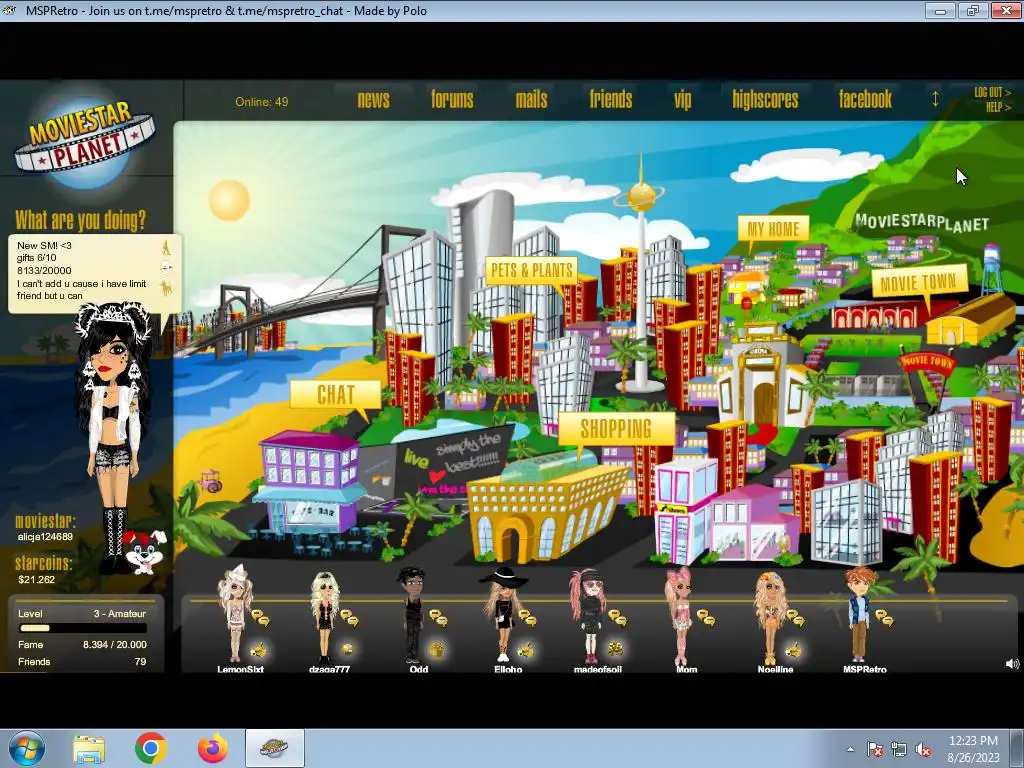Open the highscores section
The height and width of the screenshot is (768, 1024).
765,99
